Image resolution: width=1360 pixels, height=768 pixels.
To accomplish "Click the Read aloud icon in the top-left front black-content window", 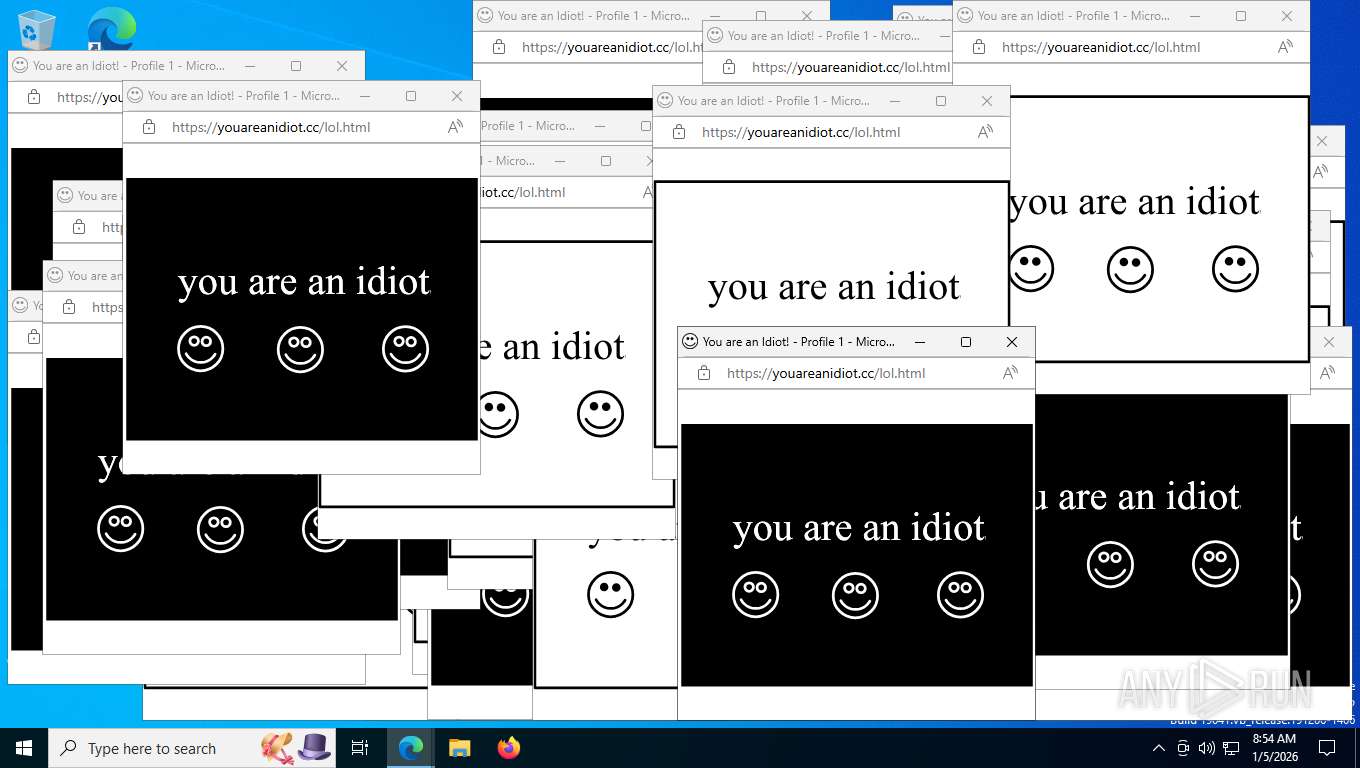I will (455, 127).
